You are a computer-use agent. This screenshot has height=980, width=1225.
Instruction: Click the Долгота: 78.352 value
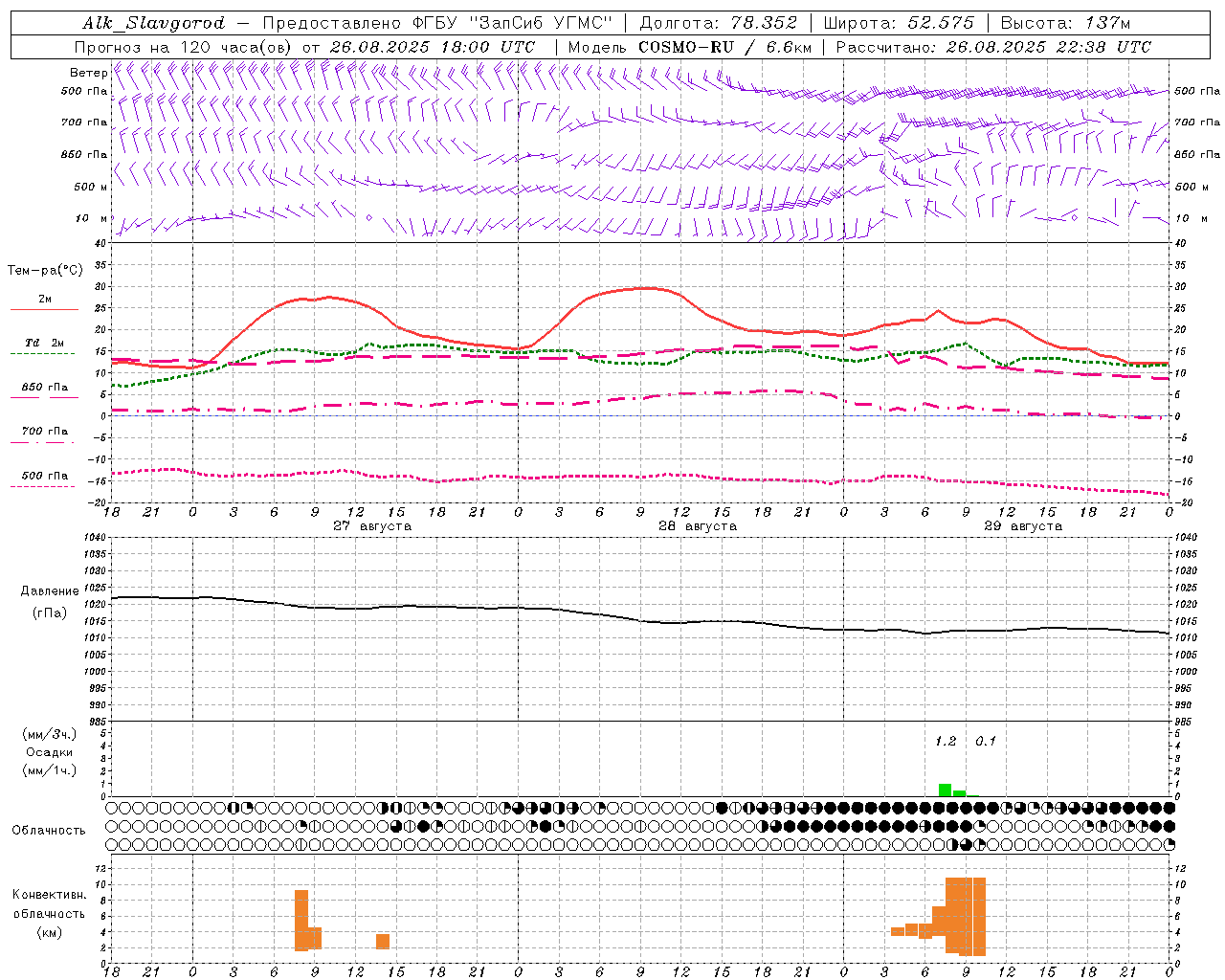(718, 23)
